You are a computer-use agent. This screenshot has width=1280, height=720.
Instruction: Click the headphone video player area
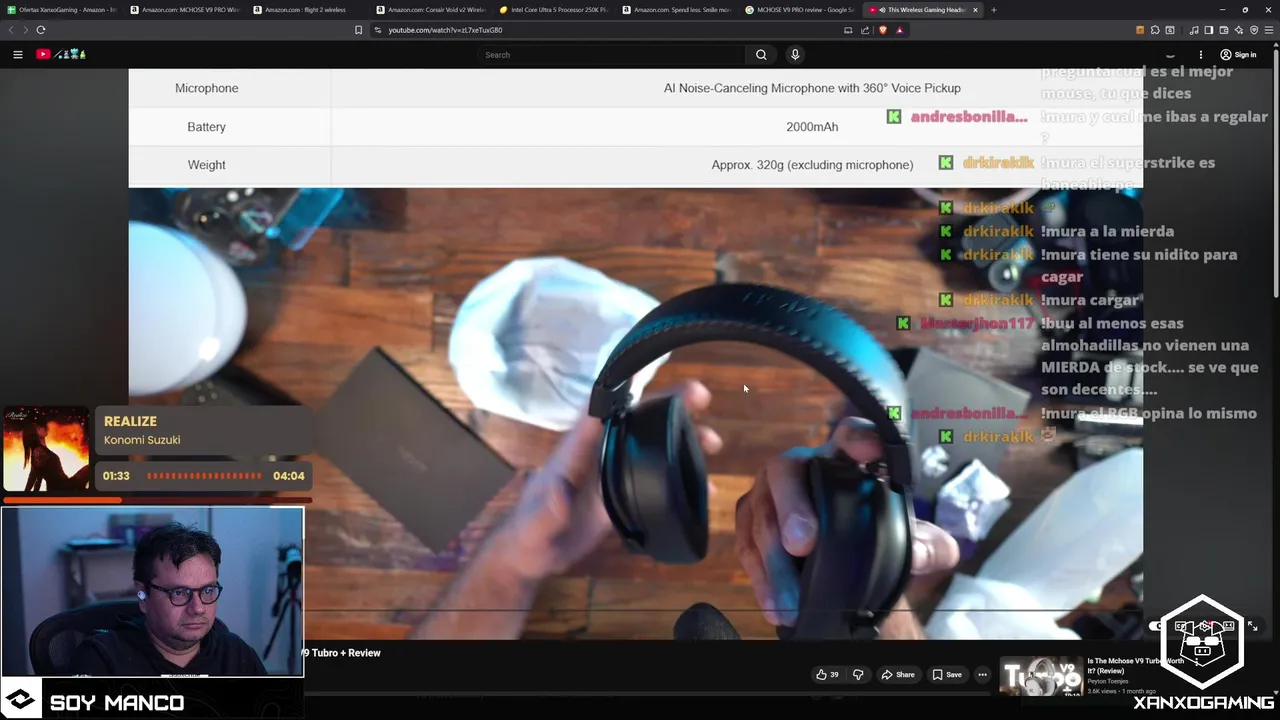coord(635,413)
